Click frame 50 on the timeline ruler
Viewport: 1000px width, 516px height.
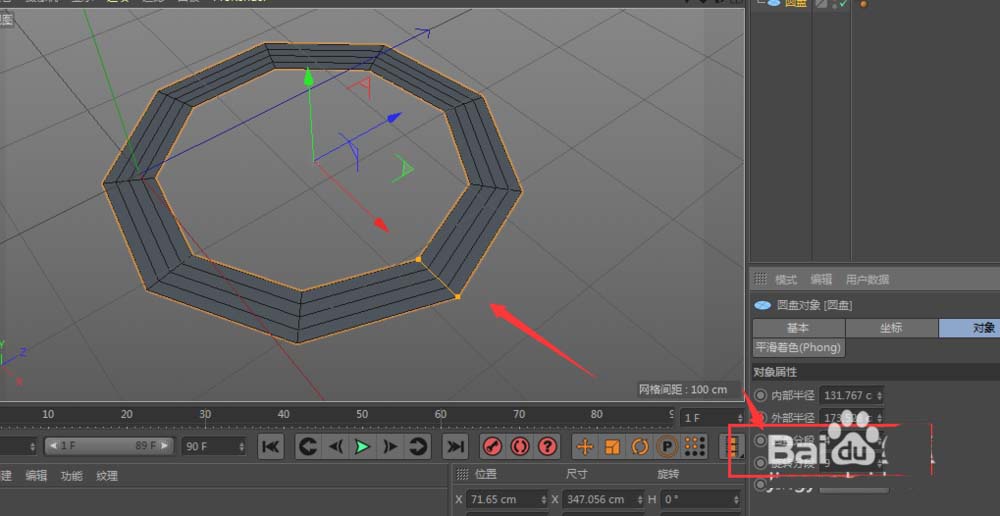pyautogui.click(x=362, y=414)
